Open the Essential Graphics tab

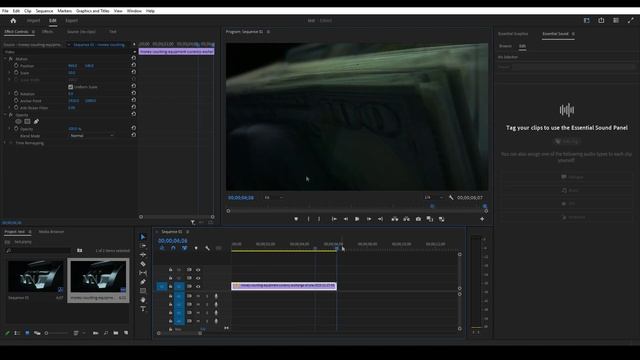pos(513,34)
